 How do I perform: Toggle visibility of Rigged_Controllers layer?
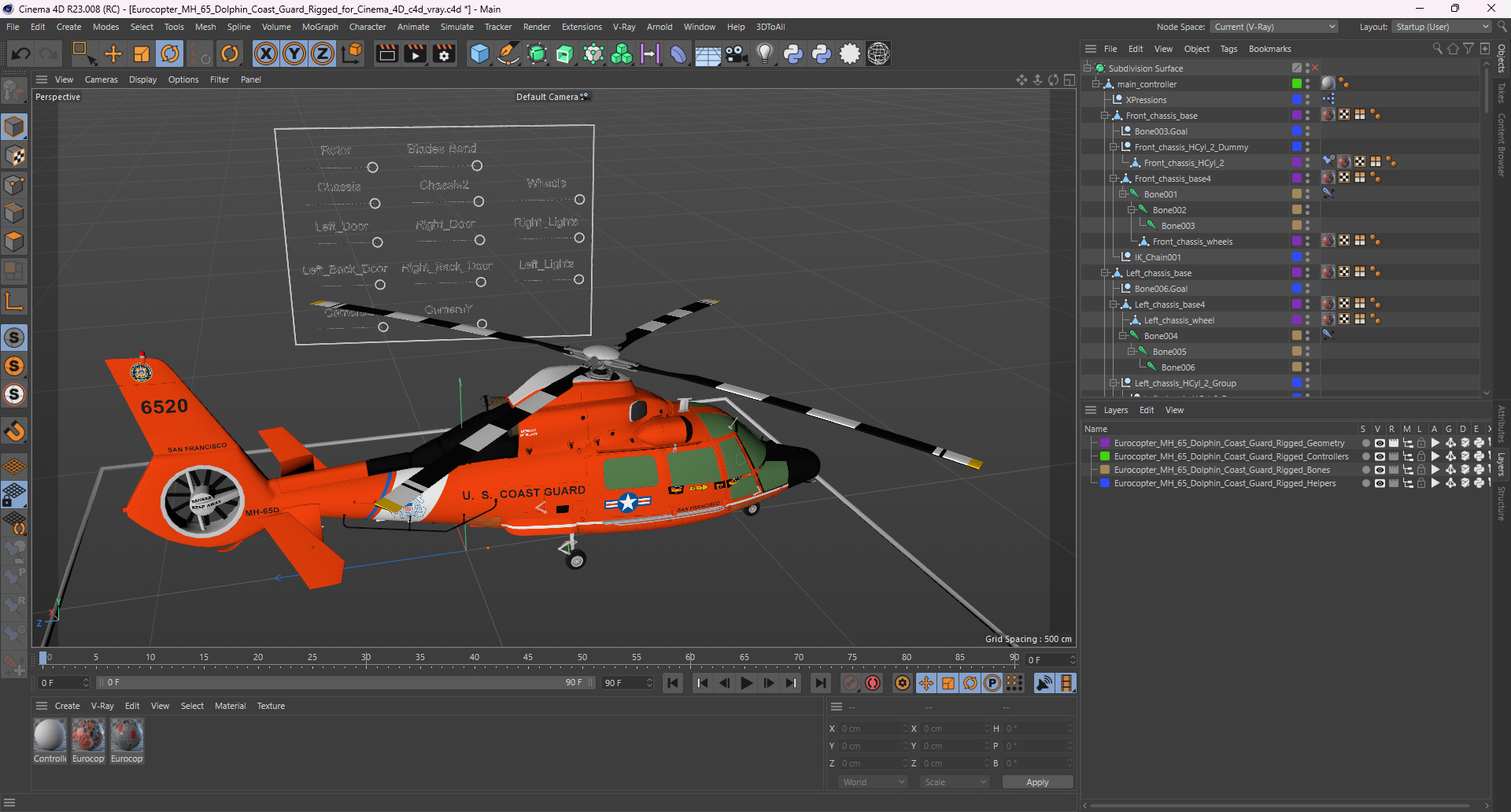tap(1379, 456)
